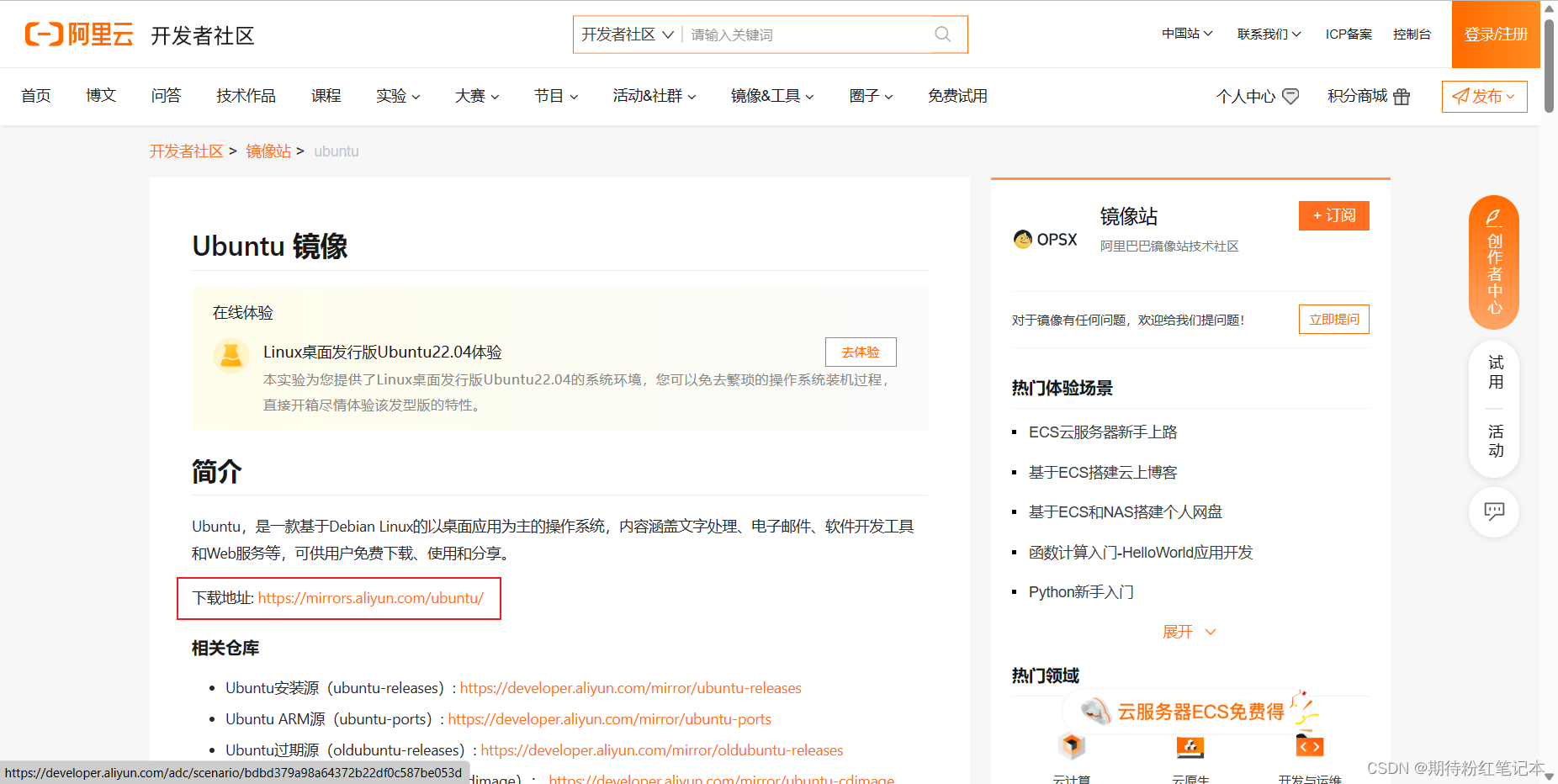Image resolution: width=1558 pixels, height=784 pixels.
Task: Click the search magnifier icon
Action: tap(943, 34)
